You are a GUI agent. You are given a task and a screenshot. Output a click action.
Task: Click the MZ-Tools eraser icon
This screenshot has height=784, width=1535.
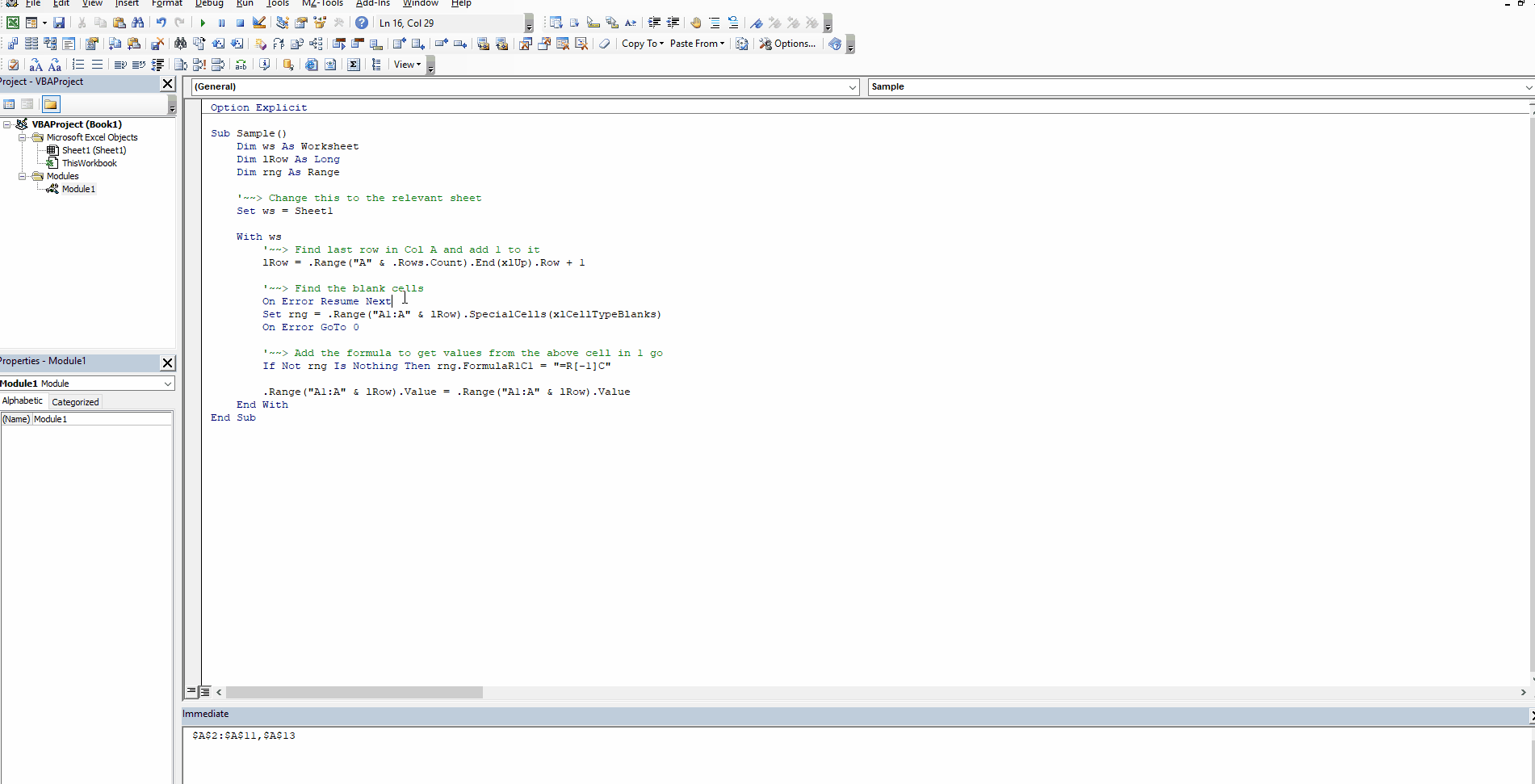point(605,44)
